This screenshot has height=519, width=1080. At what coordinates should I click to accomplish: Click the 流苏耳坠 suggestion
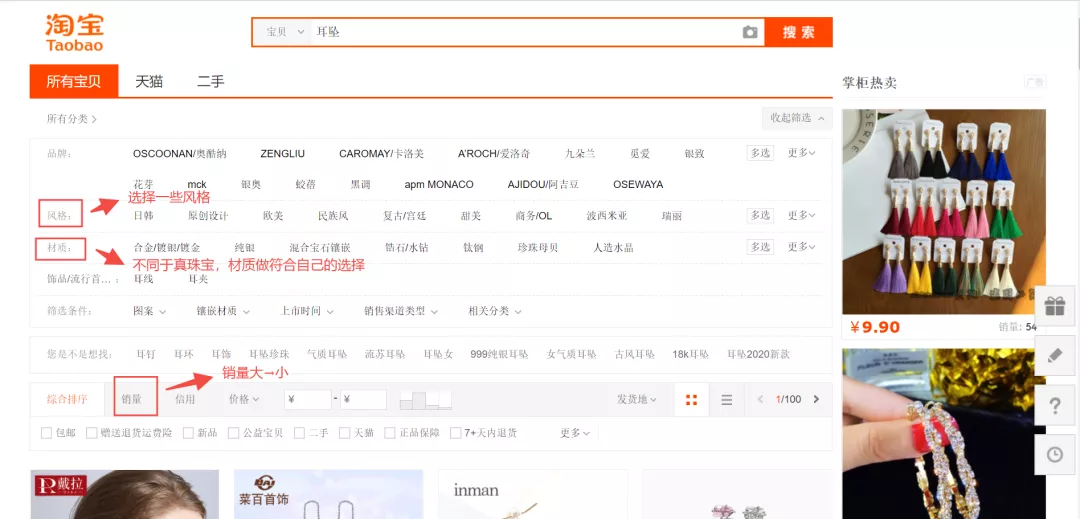pos(385,354)
